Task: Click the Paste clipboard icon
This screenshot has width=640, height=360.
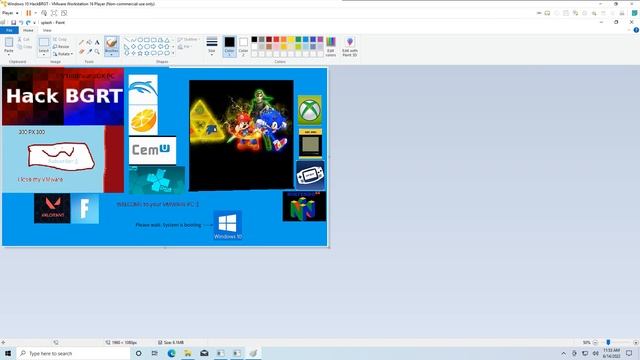Action: [9, 42]
